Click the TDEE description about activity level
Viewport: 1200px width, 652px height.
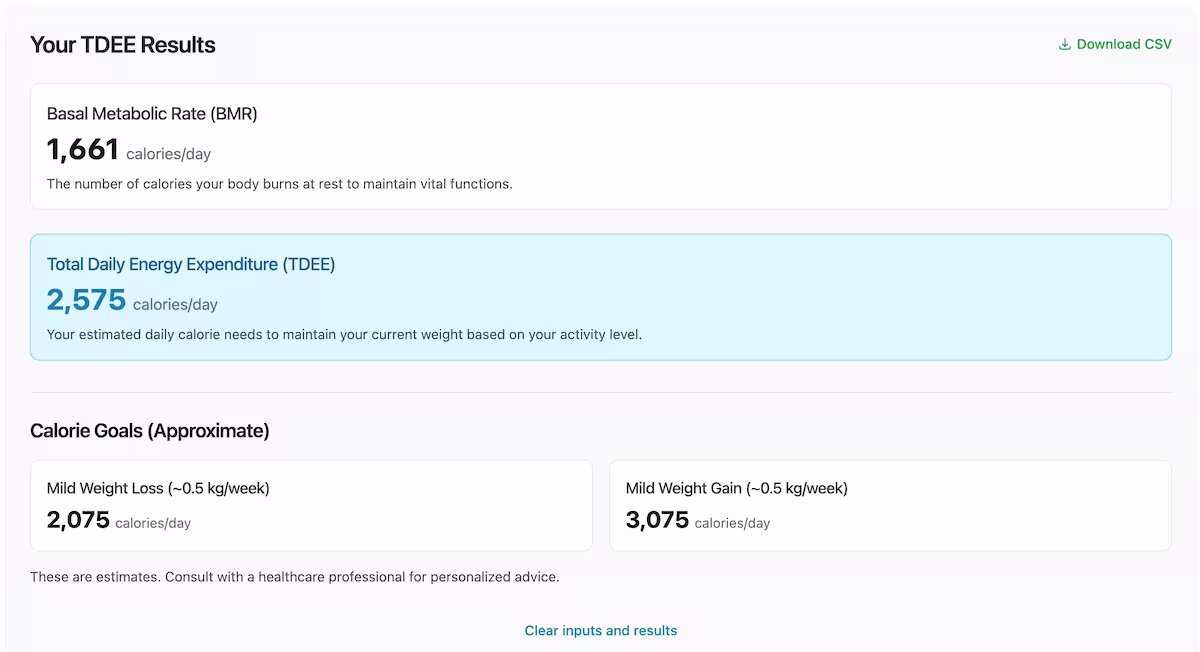point(344,334)
